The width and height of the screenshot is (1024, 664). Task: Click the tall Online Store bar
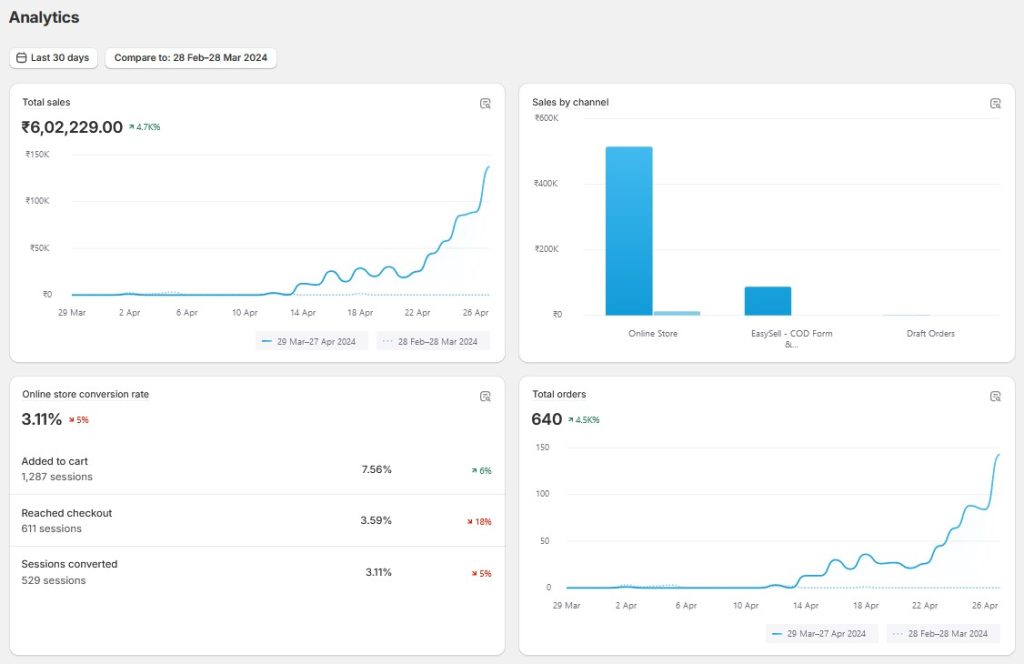pos(628,231)
